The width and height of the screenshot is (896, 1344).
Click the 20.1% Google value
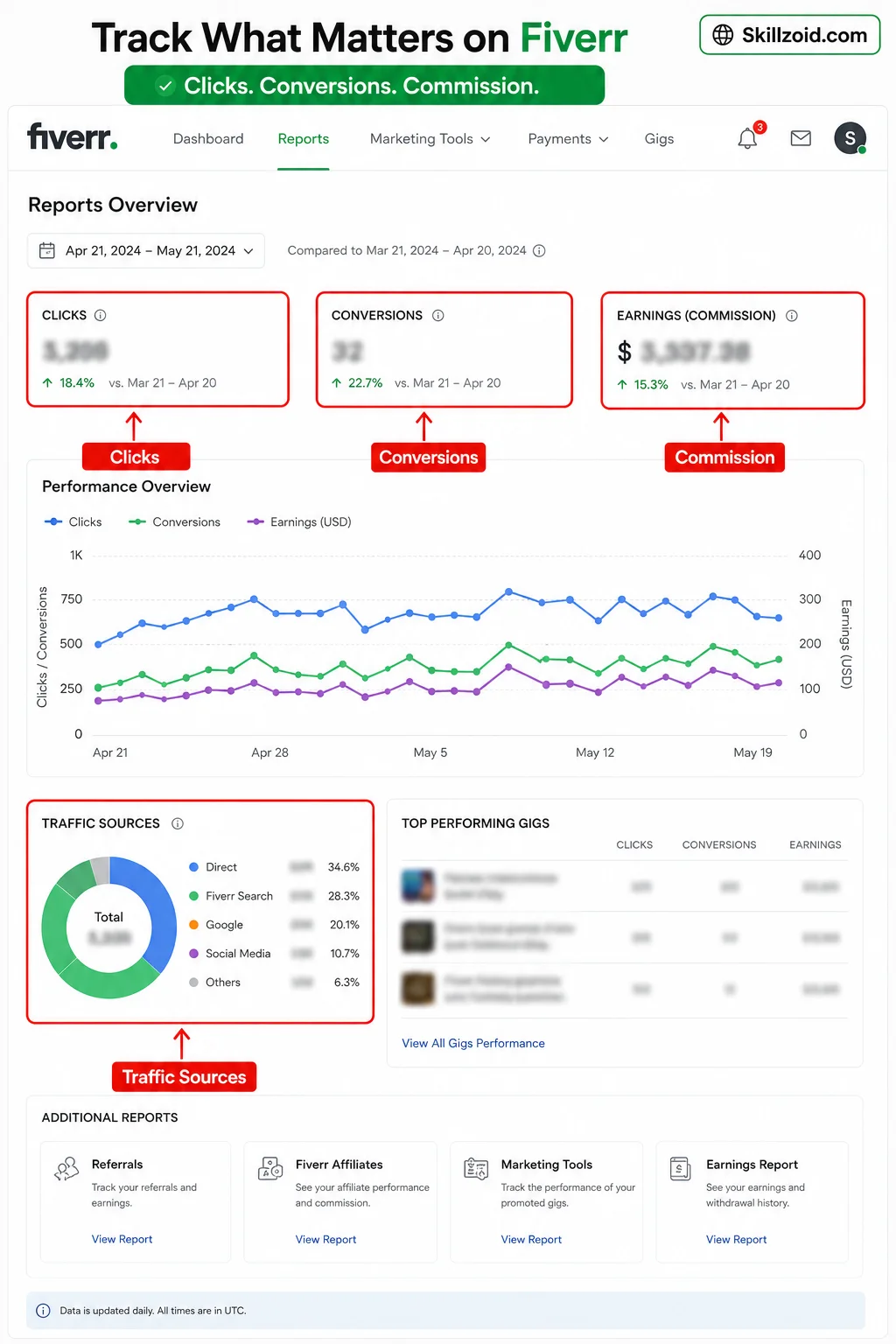click(345, 925)
